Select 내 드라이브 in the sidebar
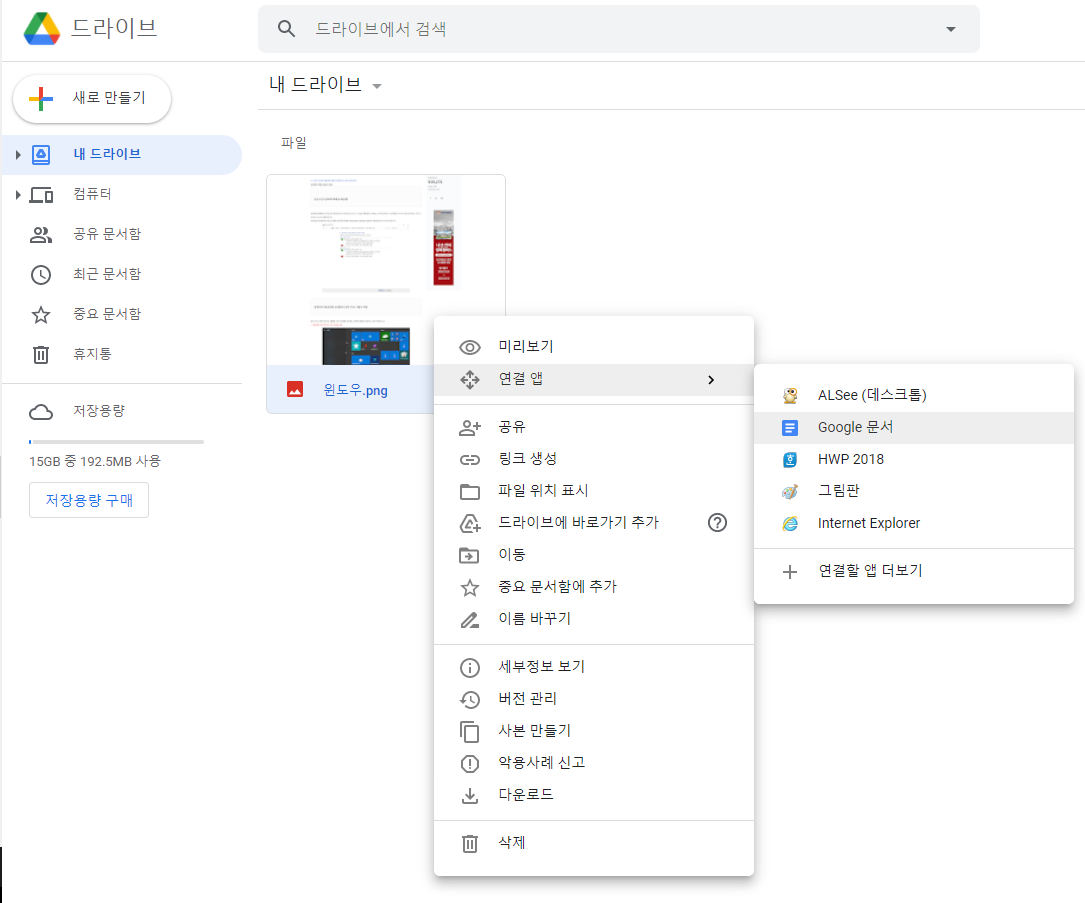 click(122, 154)
